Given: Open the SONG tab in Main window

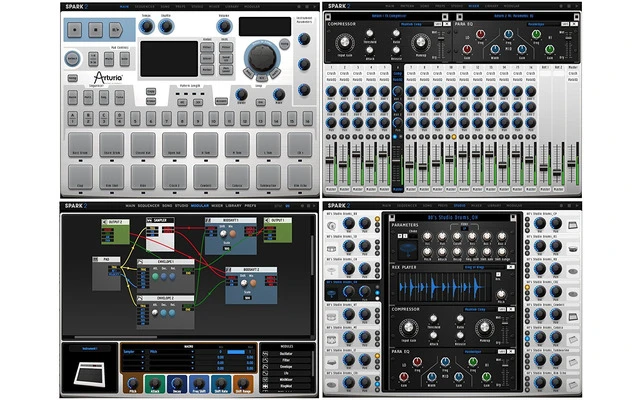Looking at the screenshot, I should click(165, 7).
